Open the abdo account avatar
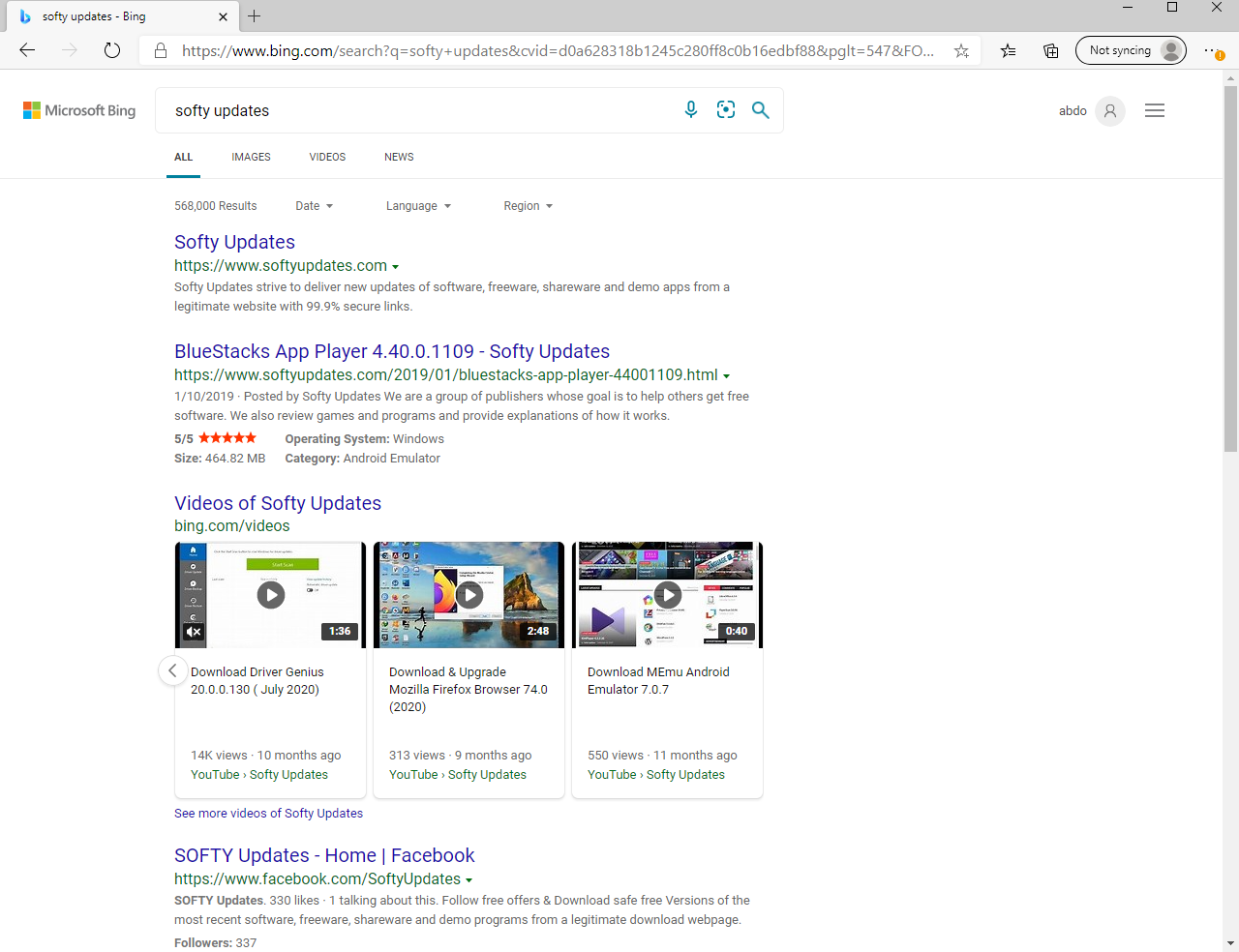 tap(1110, 110)
